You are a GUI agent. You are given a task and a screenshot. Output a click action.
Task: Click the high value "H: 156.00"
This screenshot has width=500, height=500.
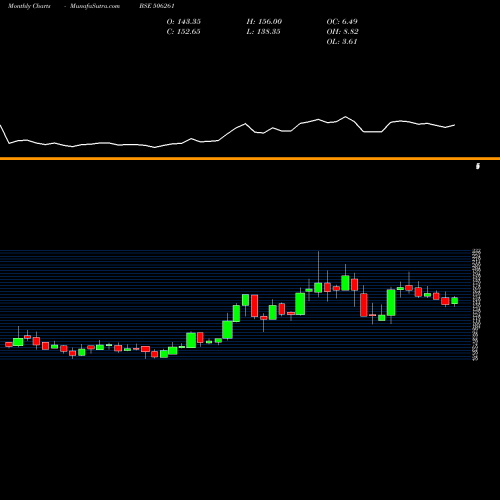pos(264,22)
